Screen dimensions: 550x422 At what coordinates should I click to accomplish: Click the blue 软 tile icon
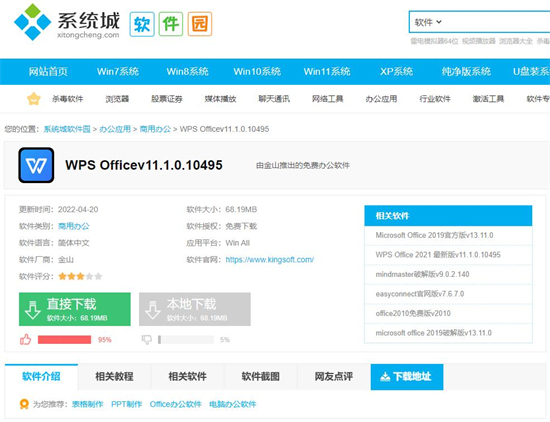click(142, 24)
